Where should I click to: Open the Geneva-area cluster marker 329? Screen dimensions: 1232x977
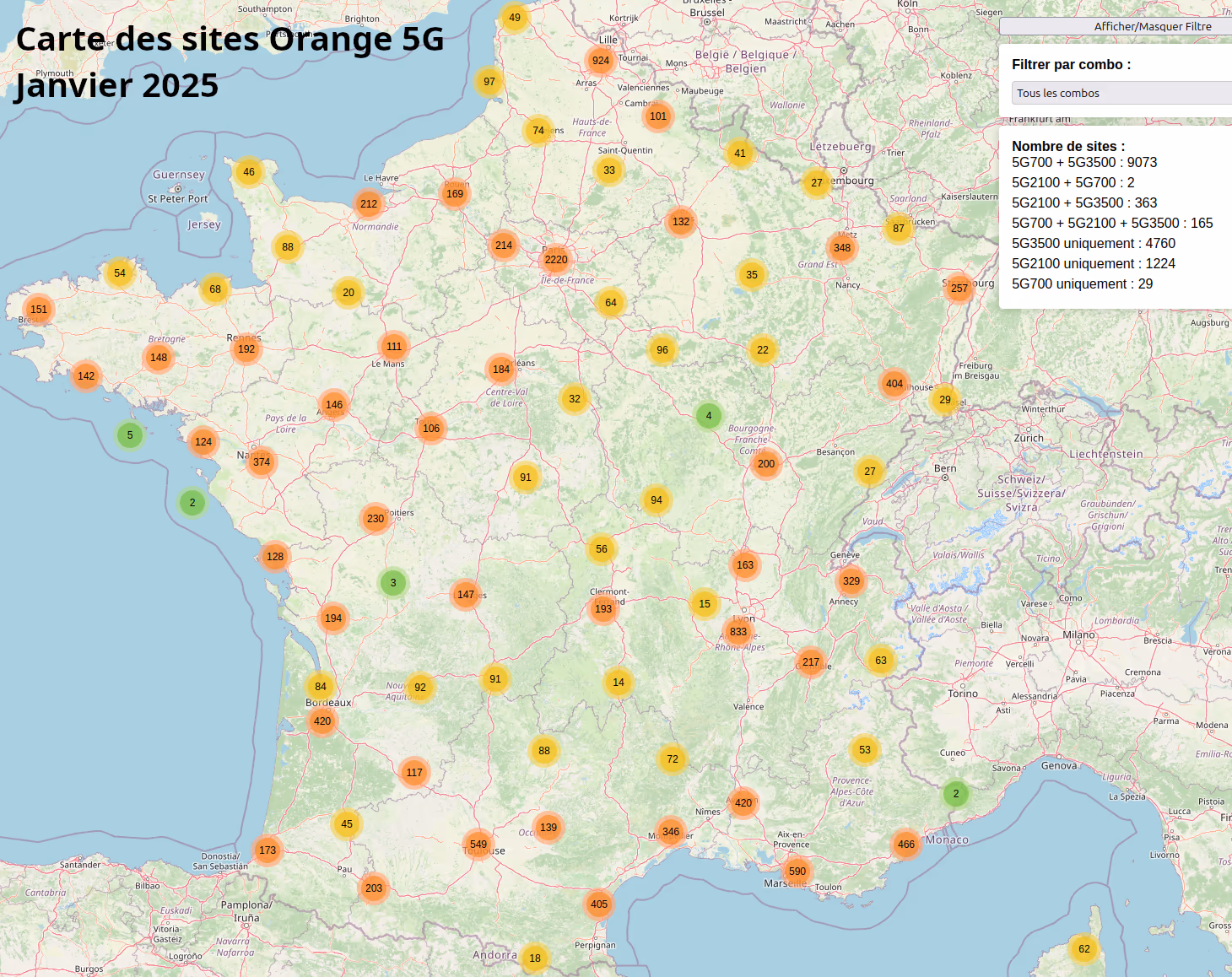(851, 581)
